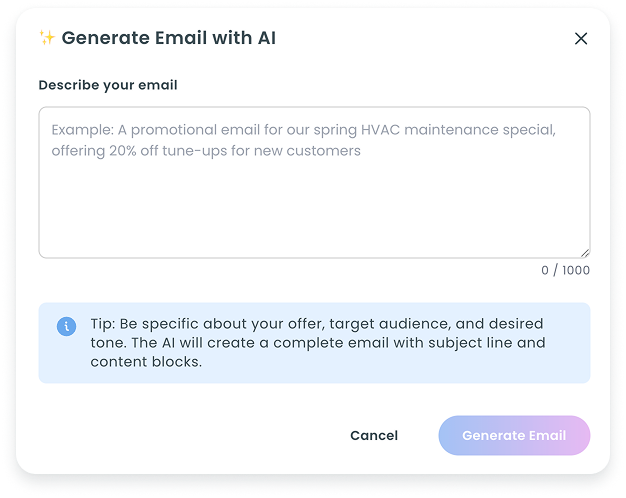
Task: Click the blue info icon in the tip
Action: [x=66, y=326]
